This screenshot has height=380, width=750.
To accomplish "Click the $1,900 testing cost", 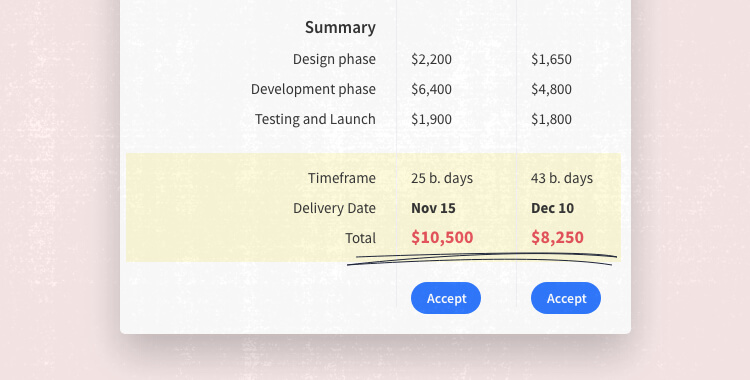I will 431,119.
